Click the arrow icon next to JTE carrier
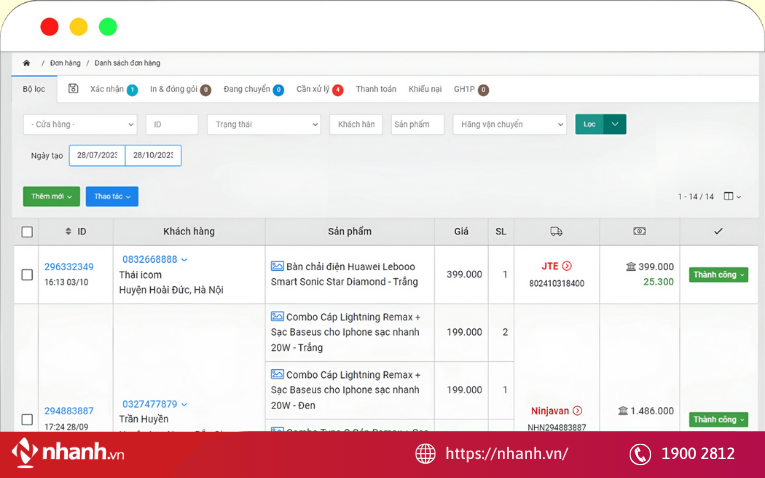The width and height of the screenshot is (765, 478). [566, 266]
